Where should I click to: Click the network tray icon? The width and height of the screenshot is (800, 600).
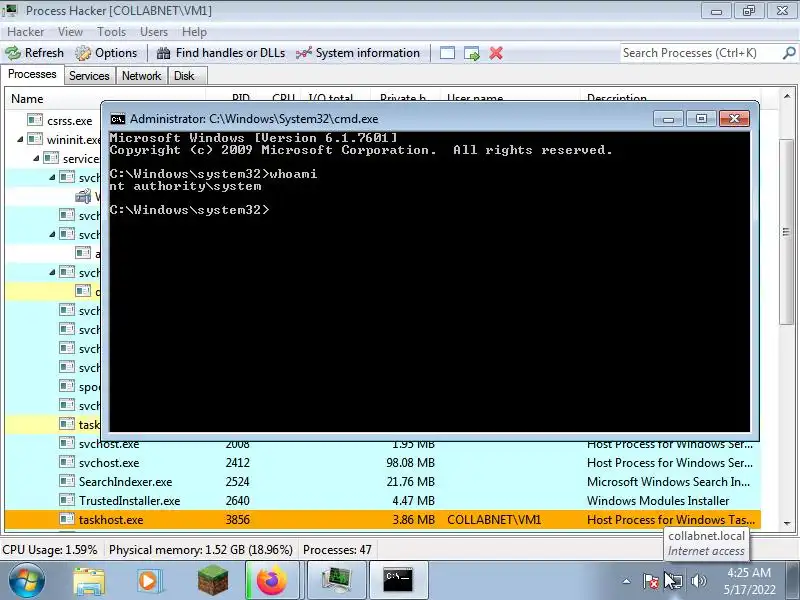(675, 581)
